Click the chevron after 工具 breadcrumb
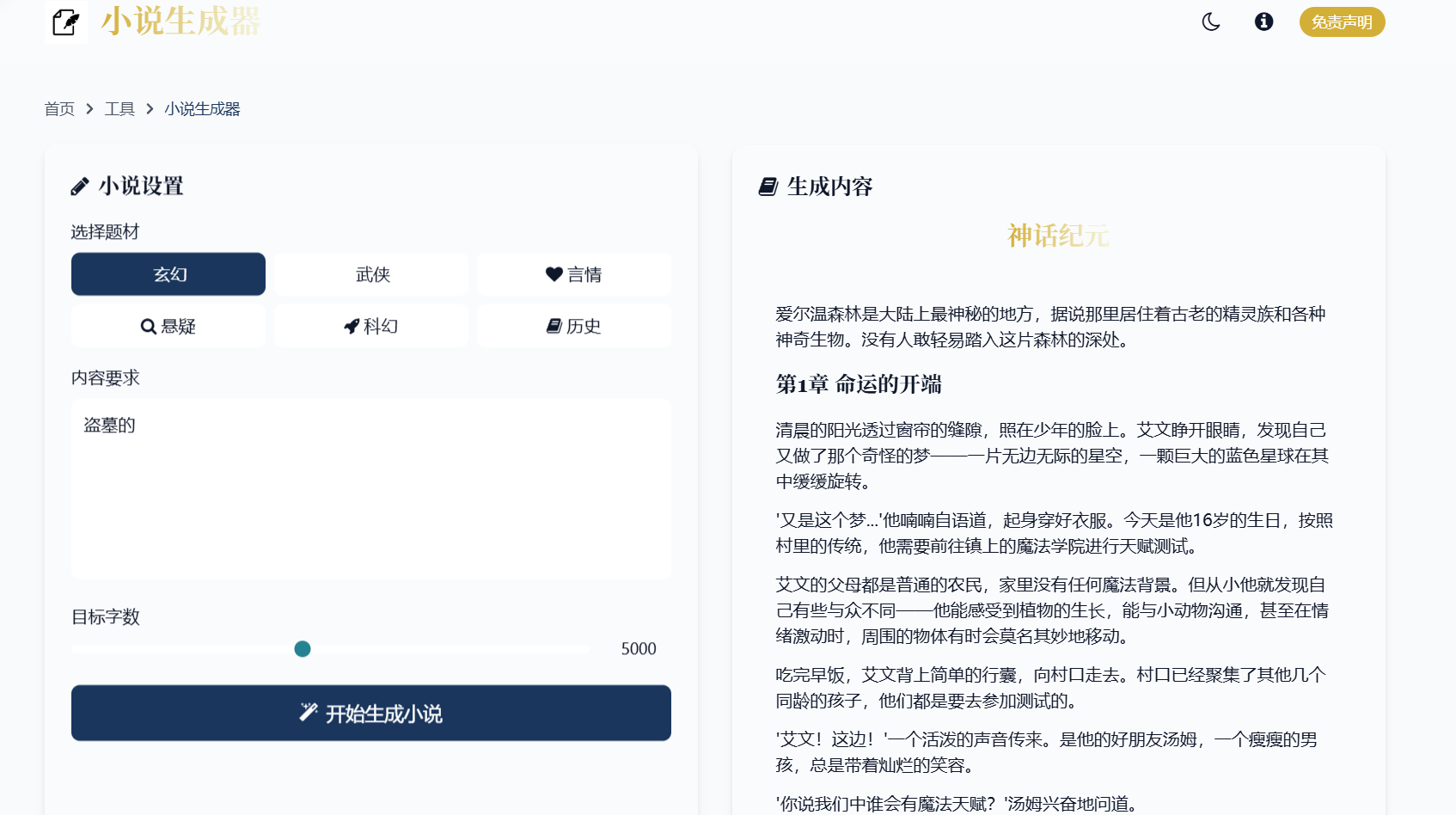This screenshot has height=815, width=1456. (150, 109)
